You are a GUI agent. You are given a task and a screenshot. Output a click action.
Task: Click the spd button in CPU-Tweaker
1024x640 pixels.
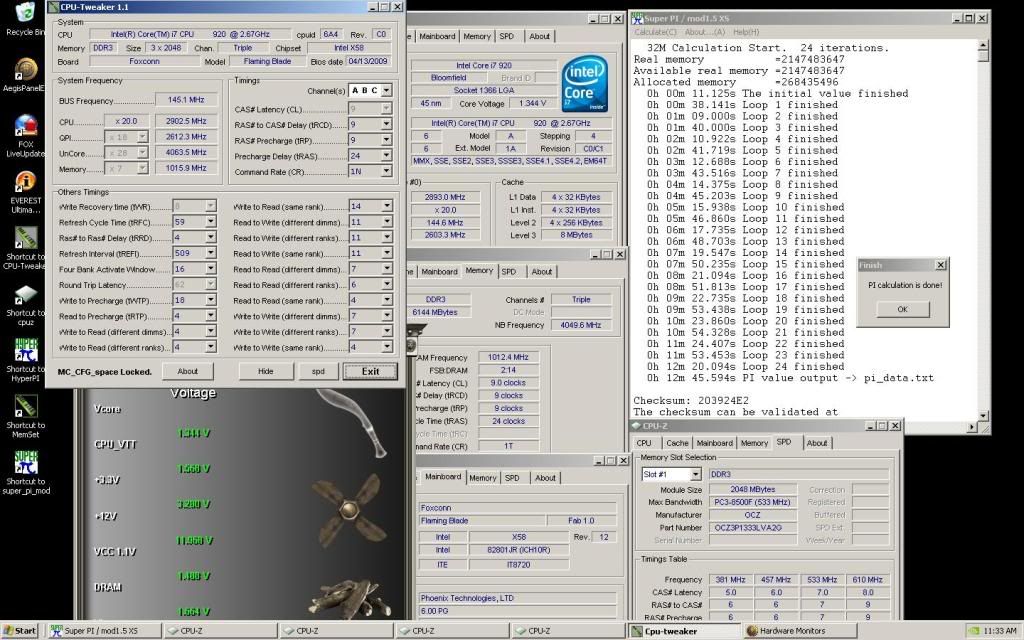(317, 371)
